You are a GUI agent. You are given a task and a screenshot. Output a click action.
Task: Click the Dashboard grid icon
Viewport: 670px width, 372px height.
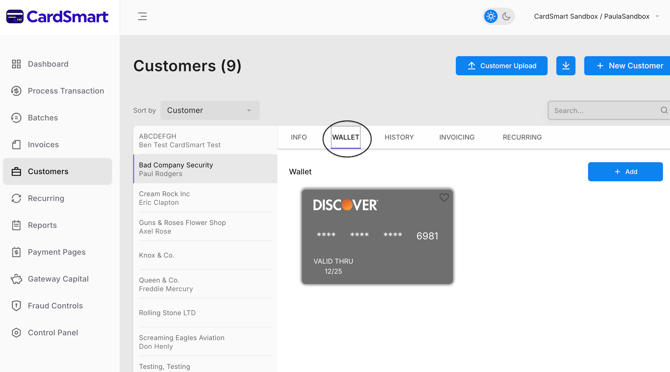pos(16,64)
